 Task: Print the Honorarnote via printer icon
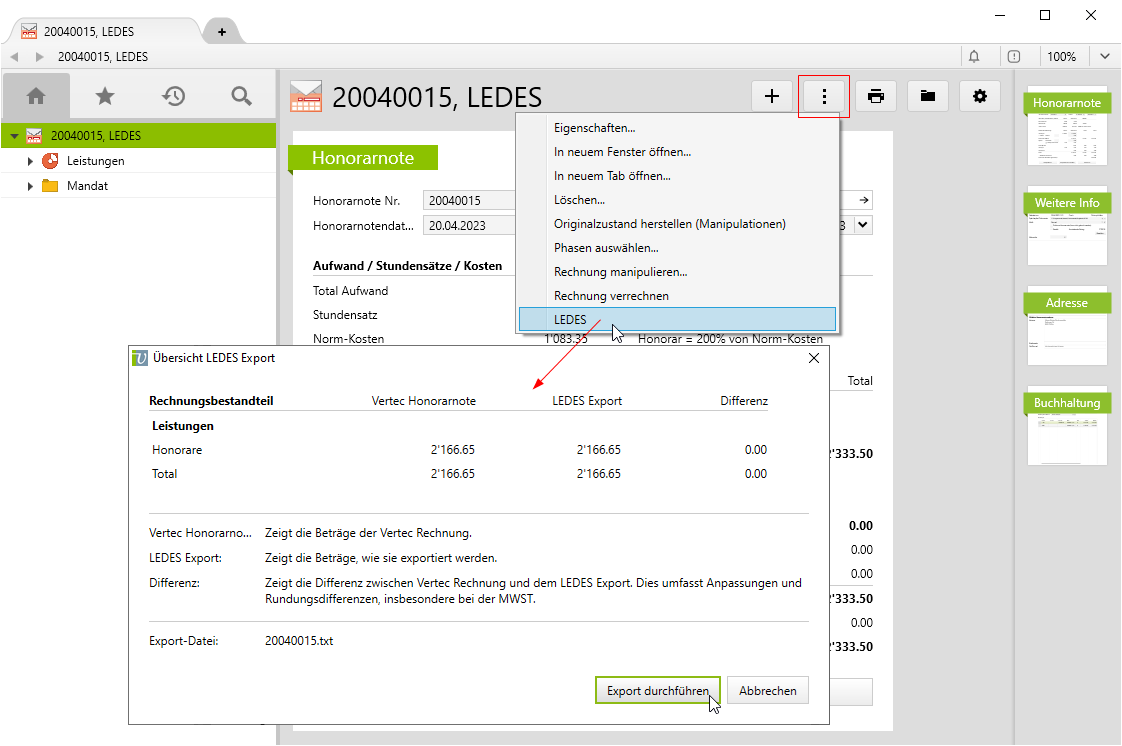(876, 95)
